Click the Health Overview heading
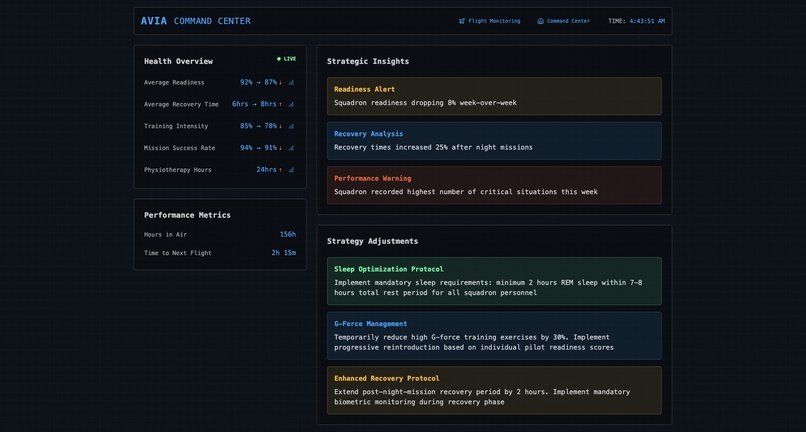The height and width of the screenshot is (432, 806). [x=178, y=61]
